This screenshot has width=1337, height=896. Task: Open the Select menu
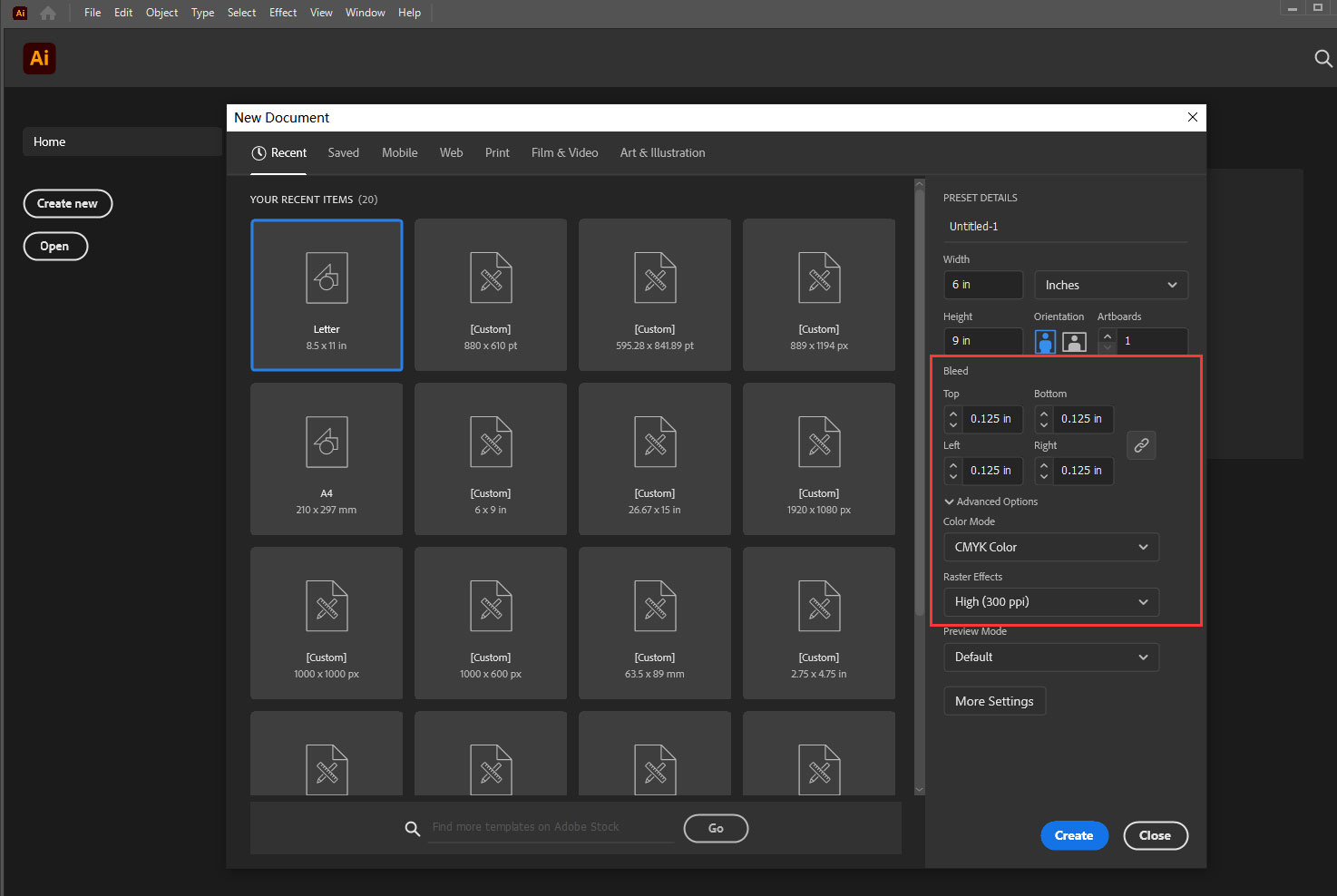pos(242,13)
